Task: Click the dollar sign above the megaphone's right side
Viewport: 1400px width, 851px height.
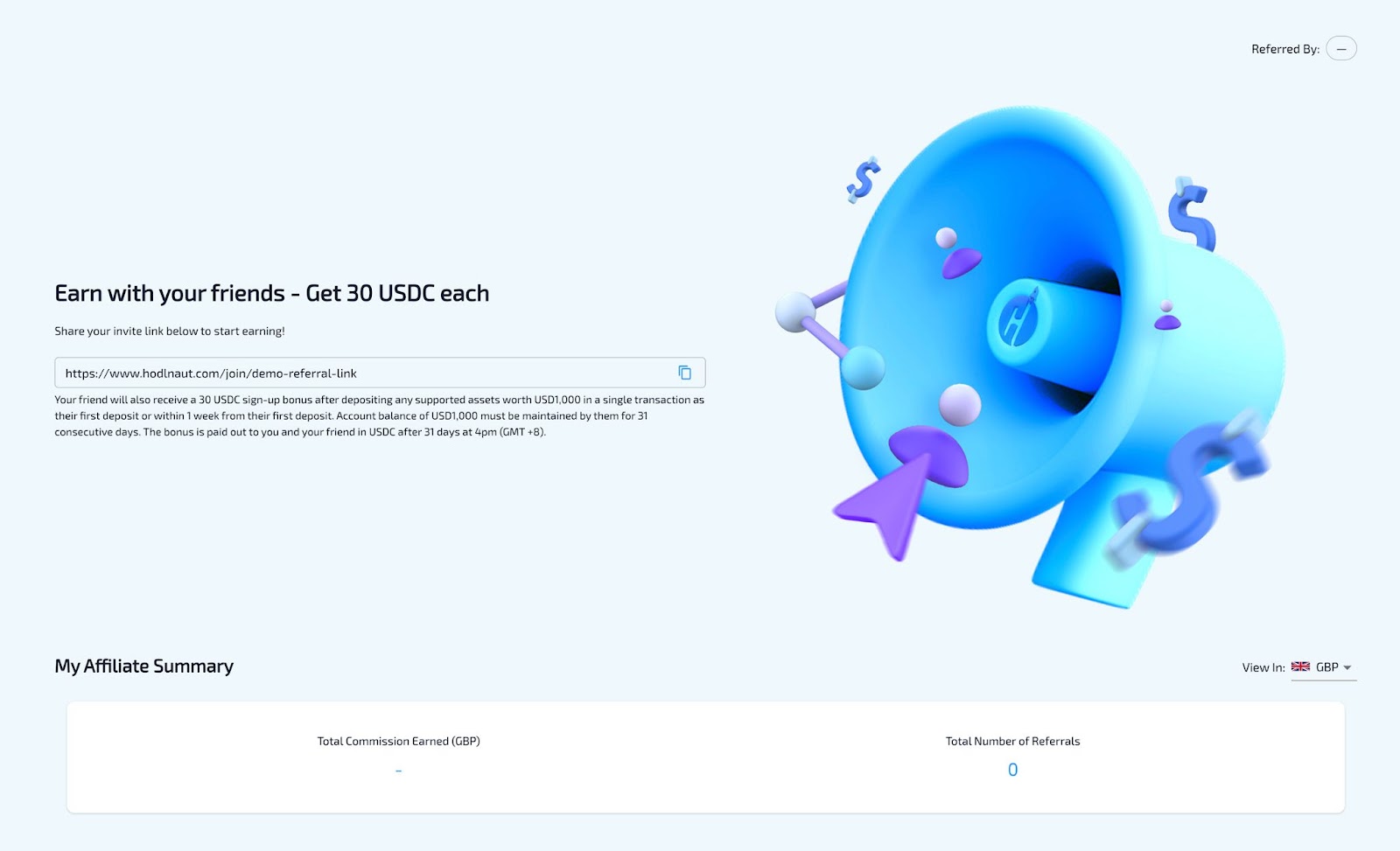Action: click(1192, 213)
